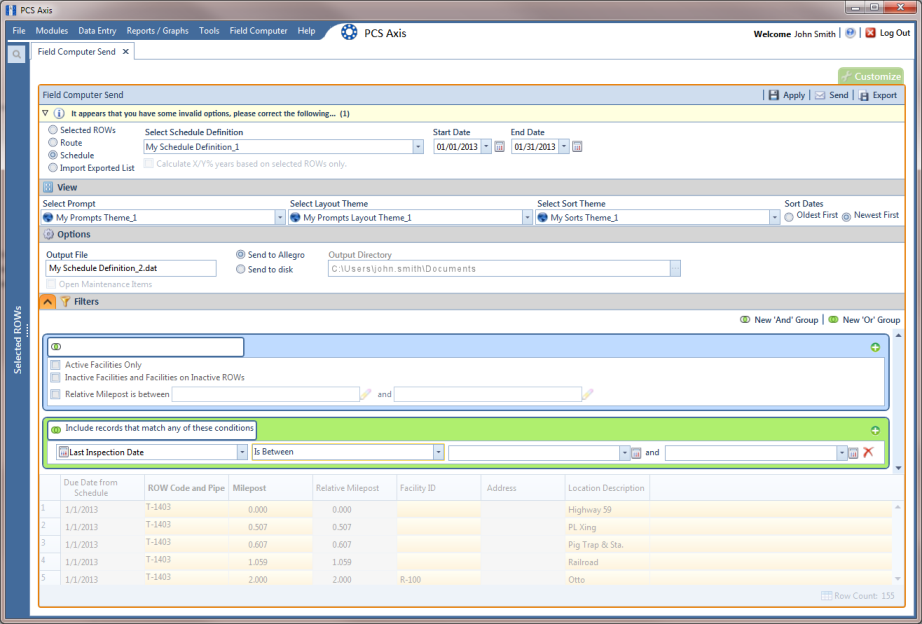Open the End Date calendar picker icon
This screenshot has width=922, height=624.
(x=577, y=147)
